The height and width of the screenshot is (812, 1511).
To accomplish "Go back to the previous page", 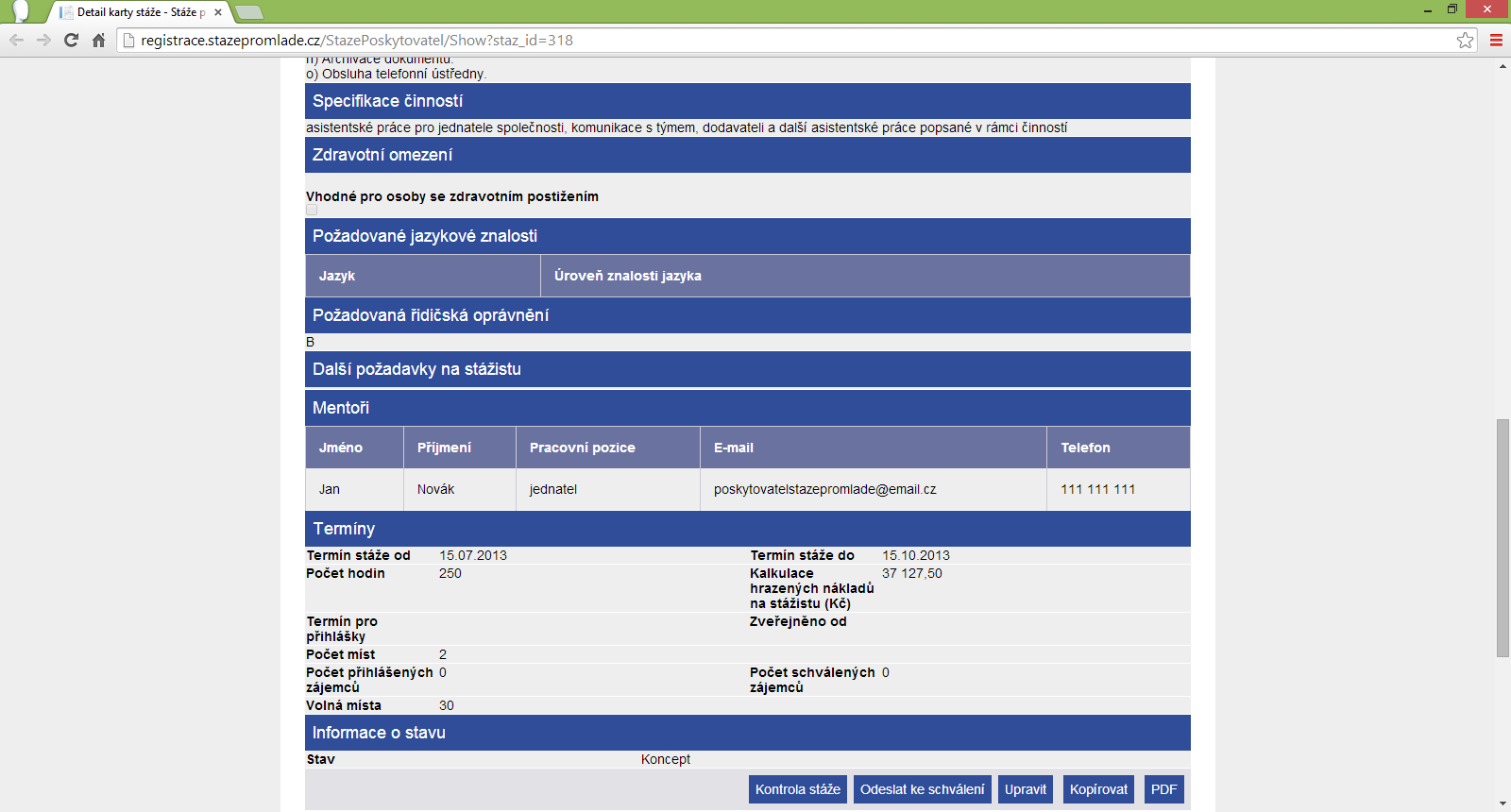I will point(16,40).
